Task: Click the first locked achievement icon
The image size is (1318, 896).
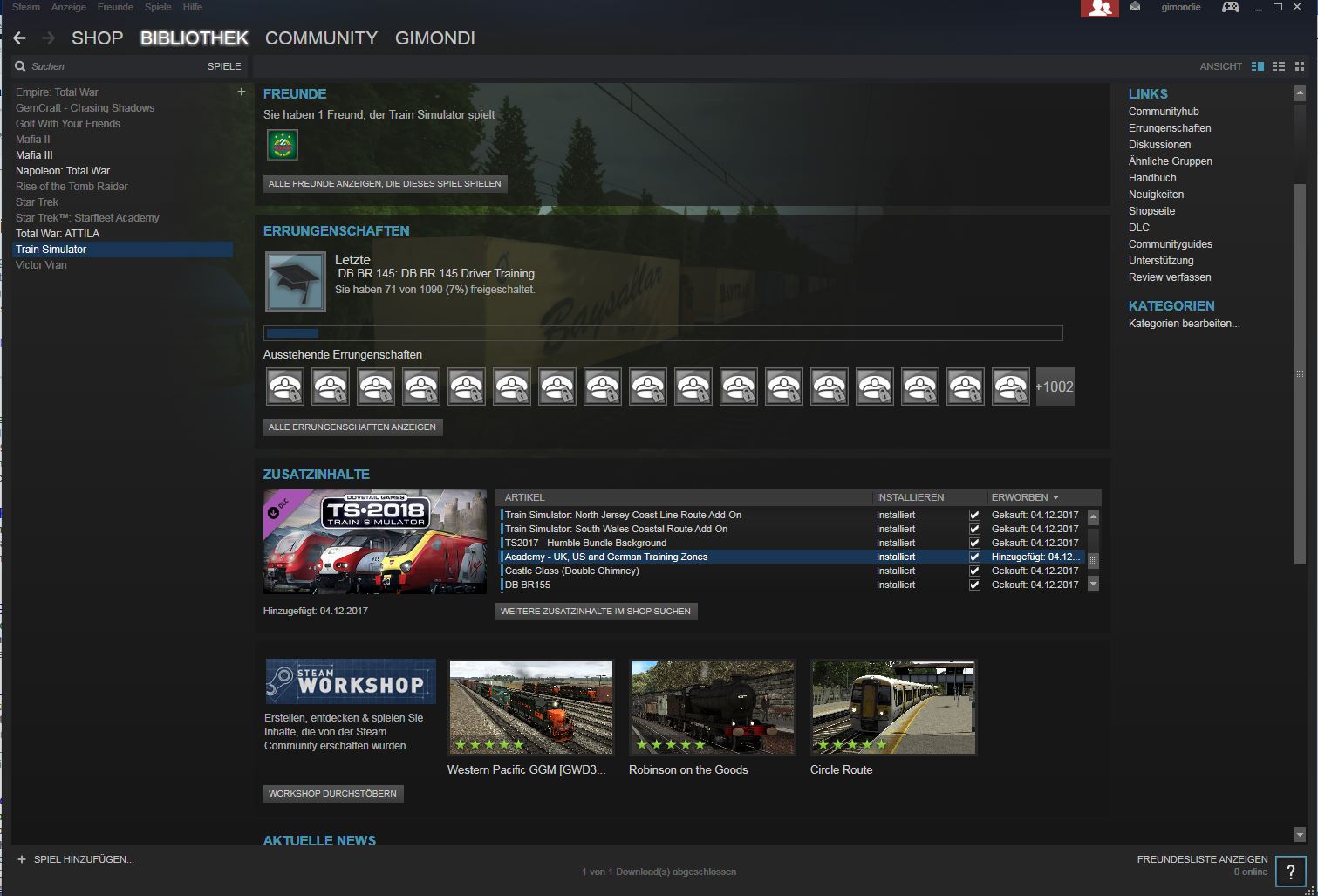Action: pyautogui.click(x=285, y=386)
